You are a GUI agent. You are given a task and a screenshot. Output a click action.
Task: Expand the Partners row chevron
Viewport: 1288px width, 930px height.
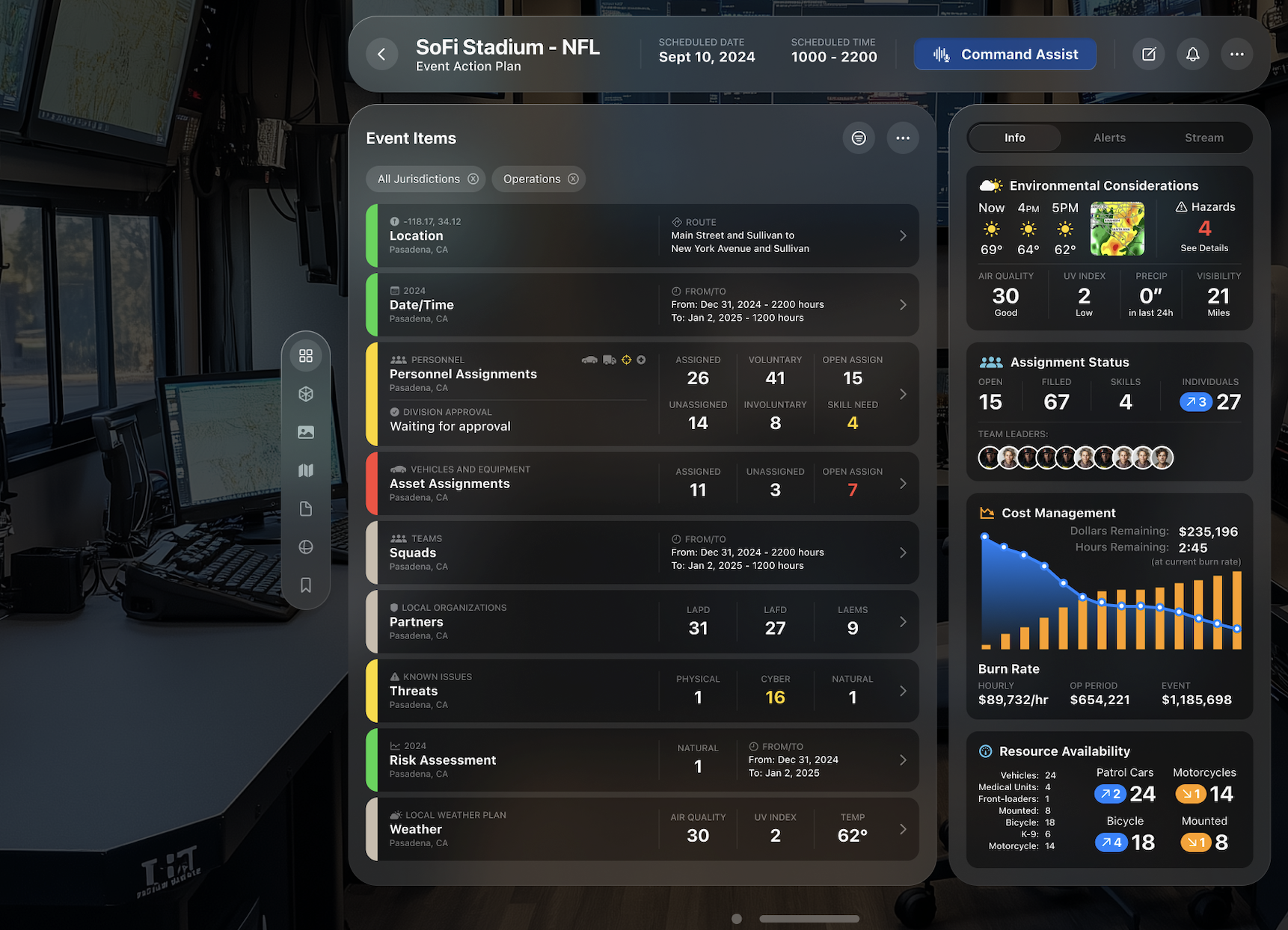pyautogui.click(x=903, y=622)
